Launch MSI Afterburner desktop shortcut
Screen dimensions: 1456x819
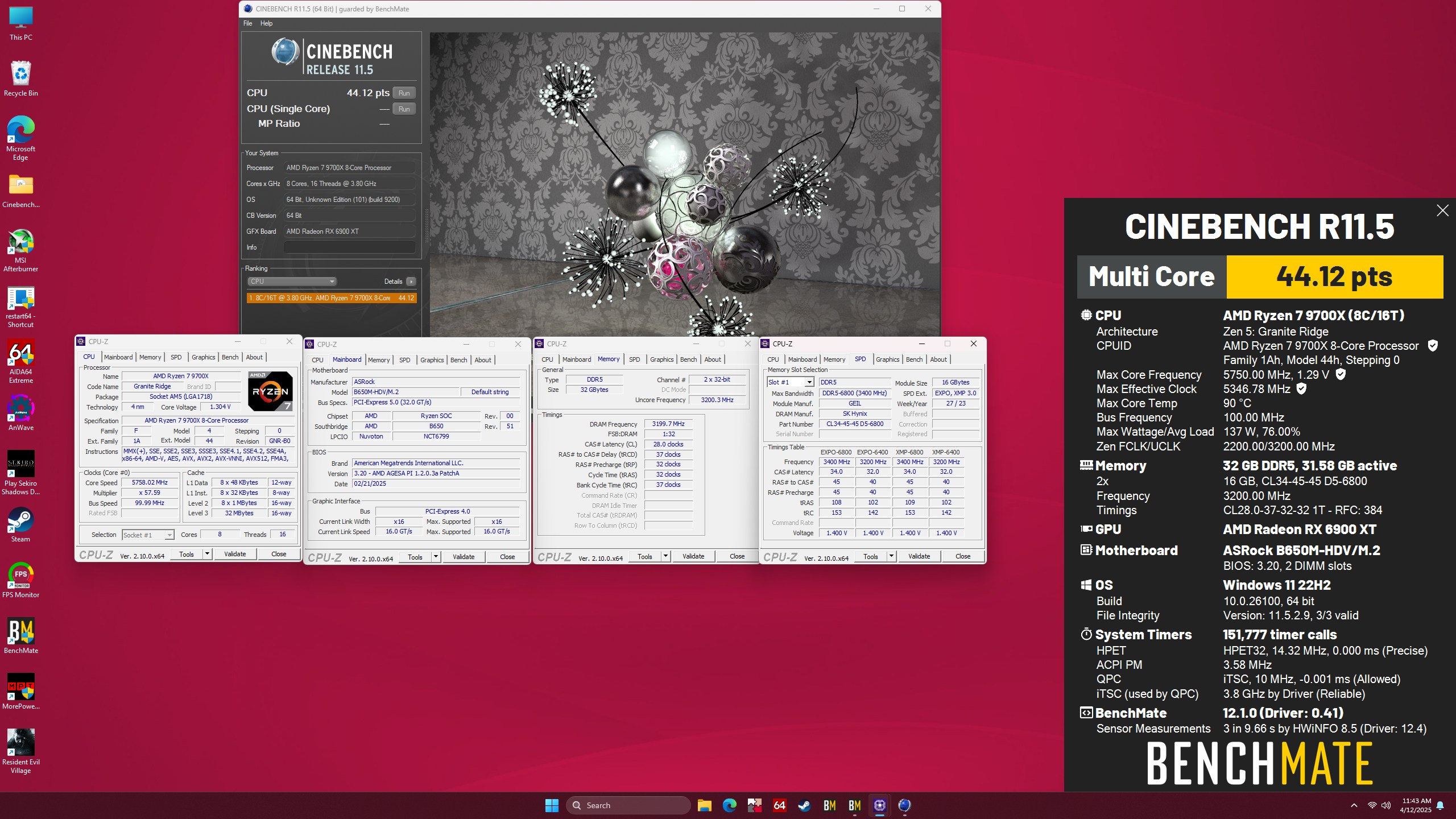(x=21, y=250)
